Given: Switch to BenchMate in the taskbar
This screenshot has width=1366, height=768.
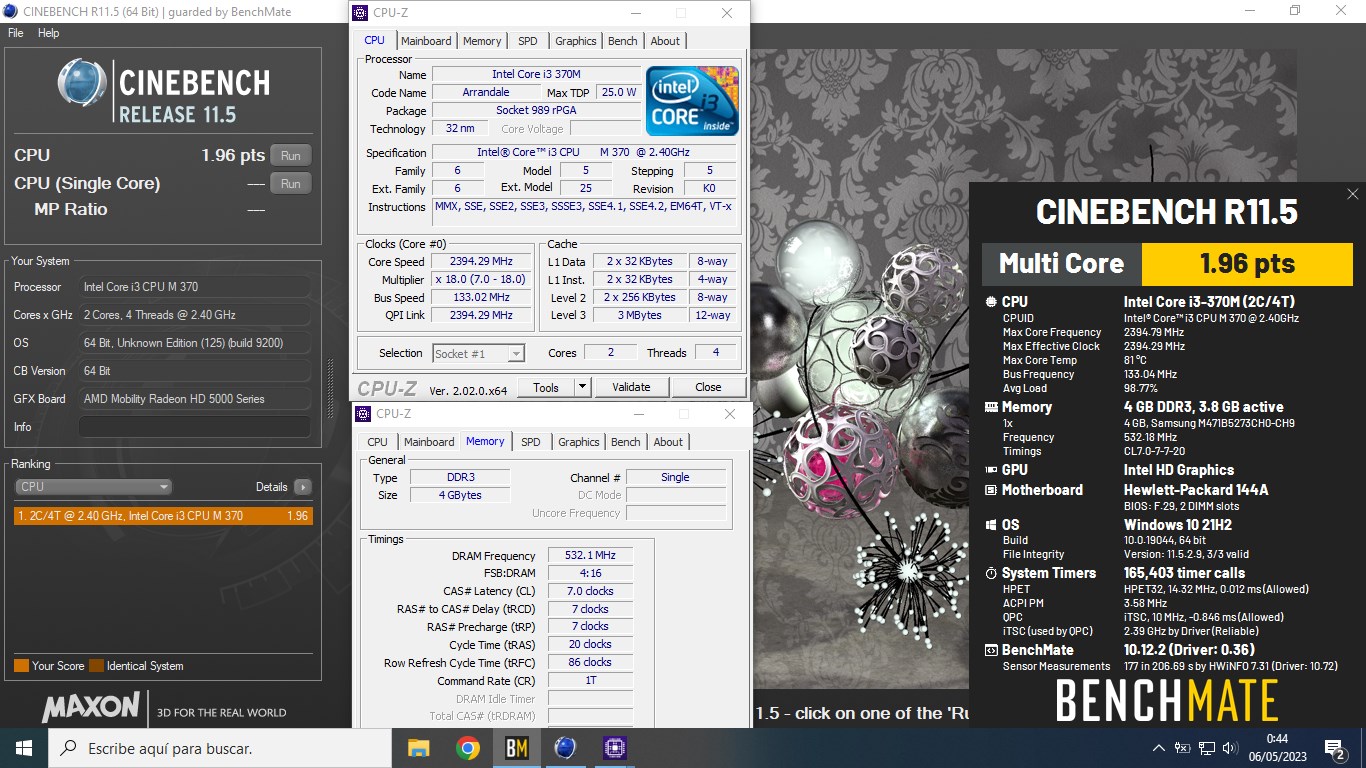Looking at the screenshot, I should pos(516,748).
